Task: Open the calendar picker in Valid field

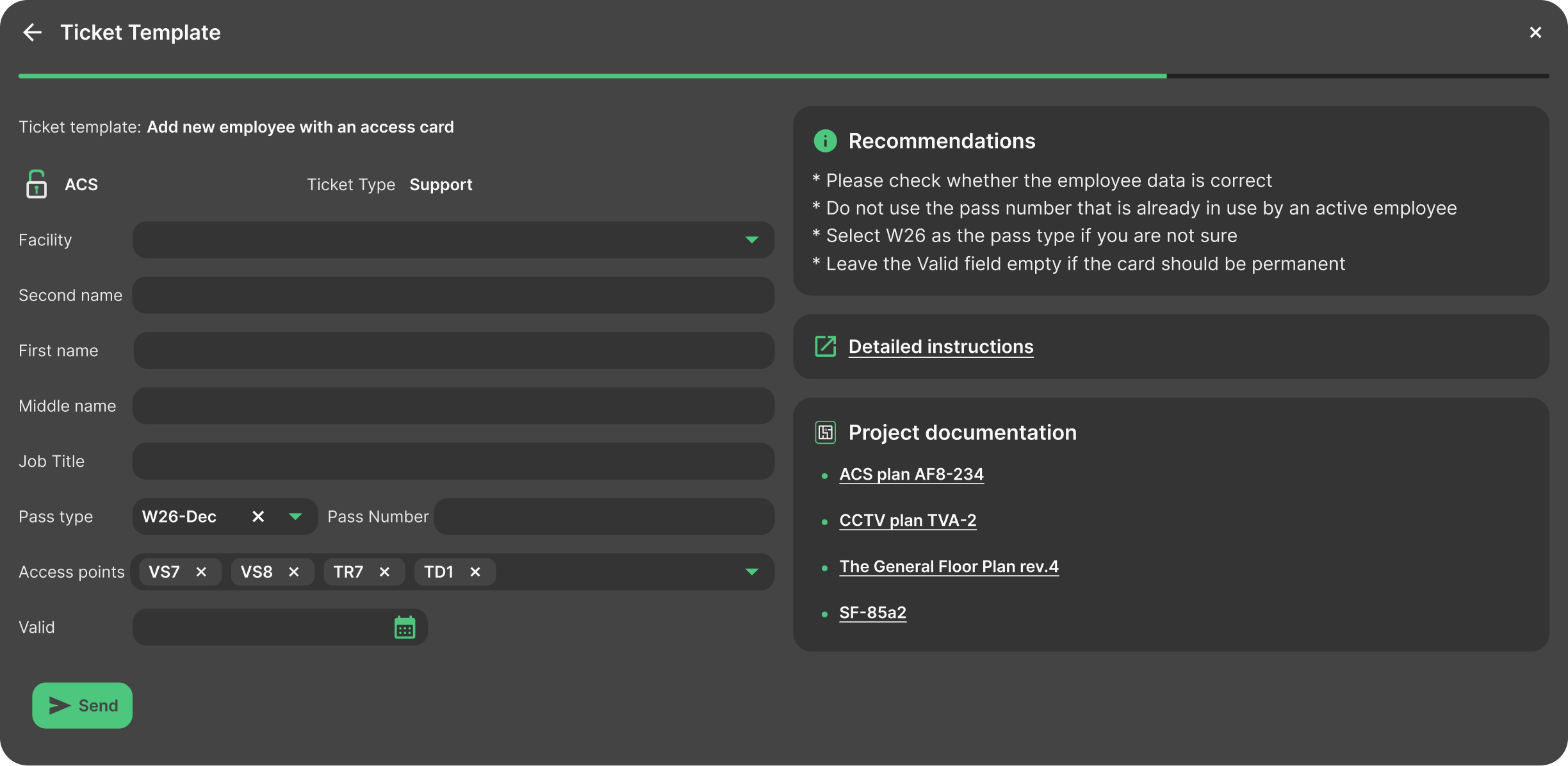Action: pyautogui.click(x=404, y=628)
